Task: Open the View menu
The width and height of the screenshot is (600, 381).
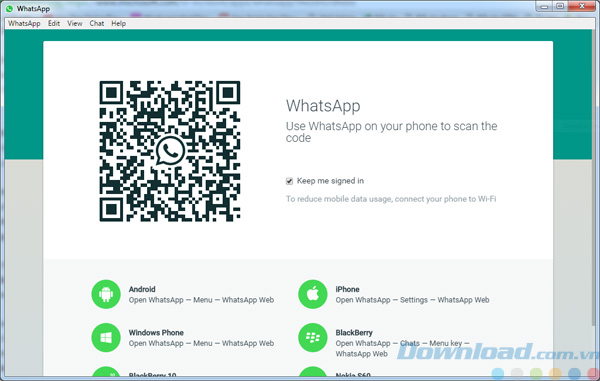Action: pos(75,23)
